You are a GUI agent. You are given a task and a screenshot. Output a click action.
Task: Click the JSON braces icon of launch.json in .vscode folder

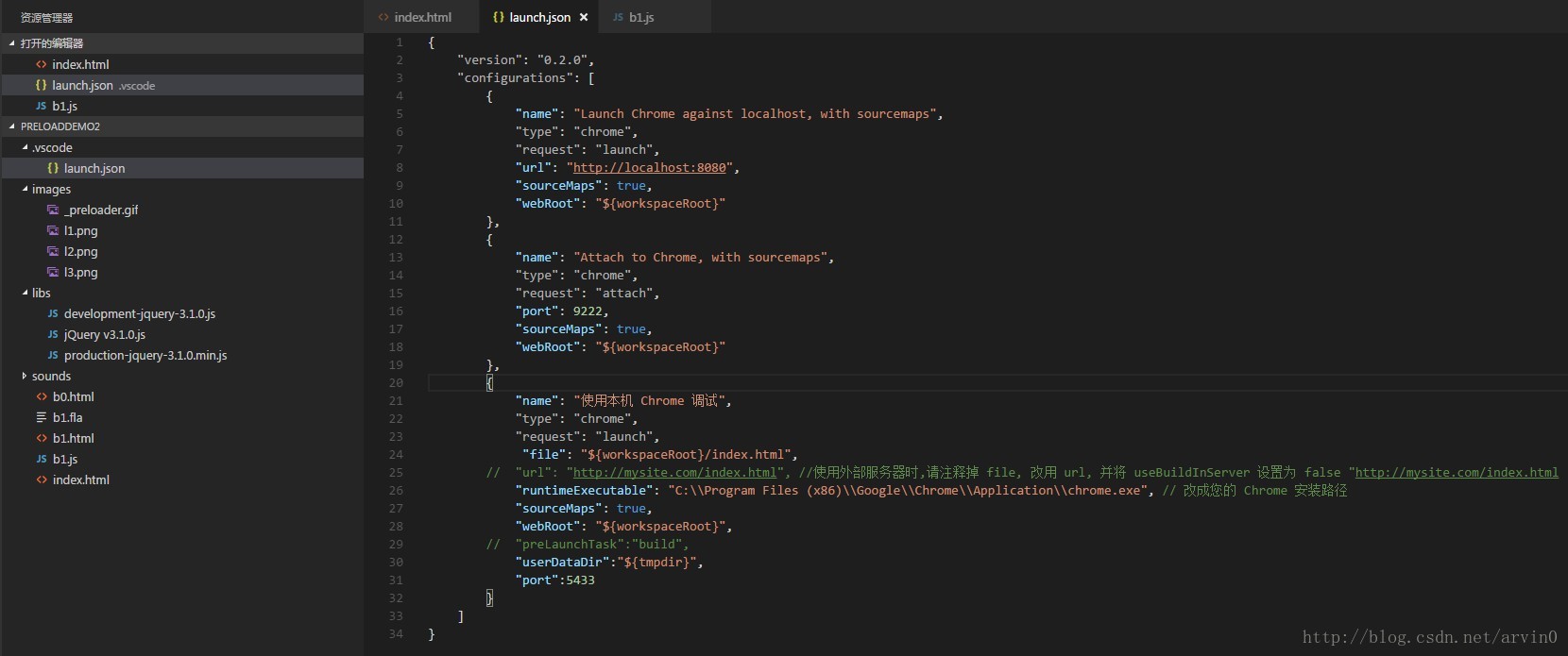[x=53, y=168]
